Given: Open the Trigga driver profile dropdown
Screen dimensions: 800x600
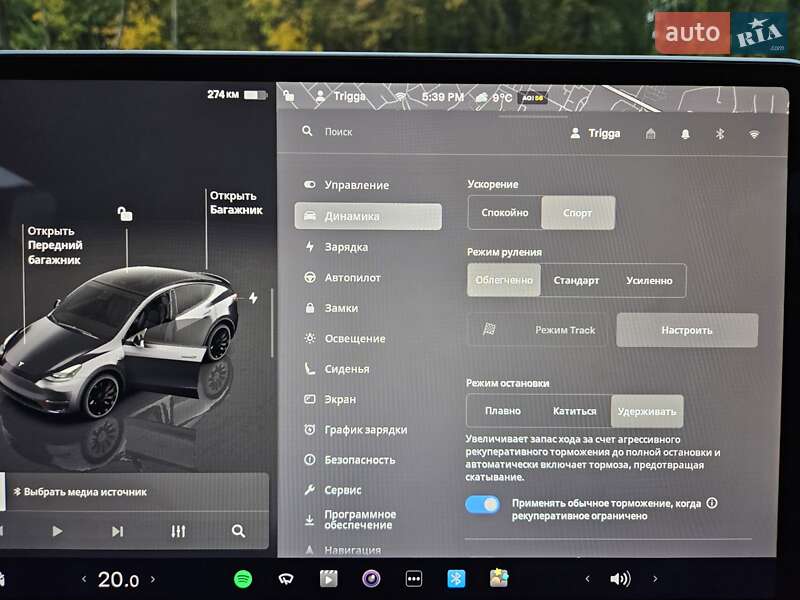Looking at the screenshot, I should 595,134.
